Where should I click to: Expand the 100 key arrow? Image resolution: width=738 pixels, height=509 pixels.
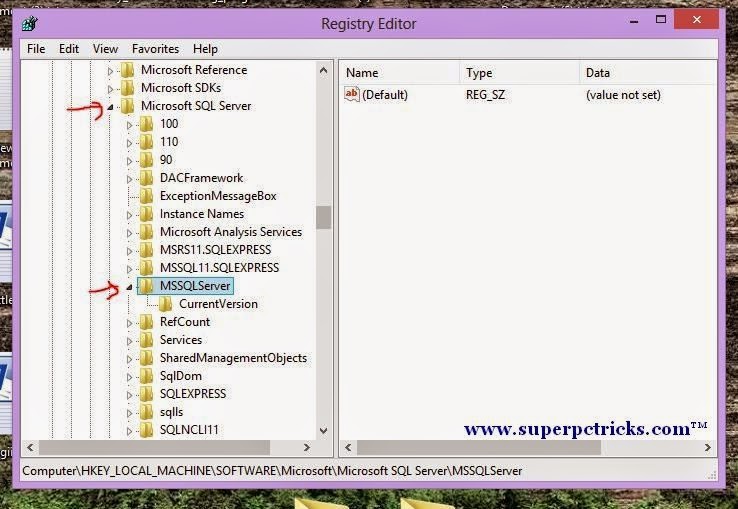[x=129, y=125]
